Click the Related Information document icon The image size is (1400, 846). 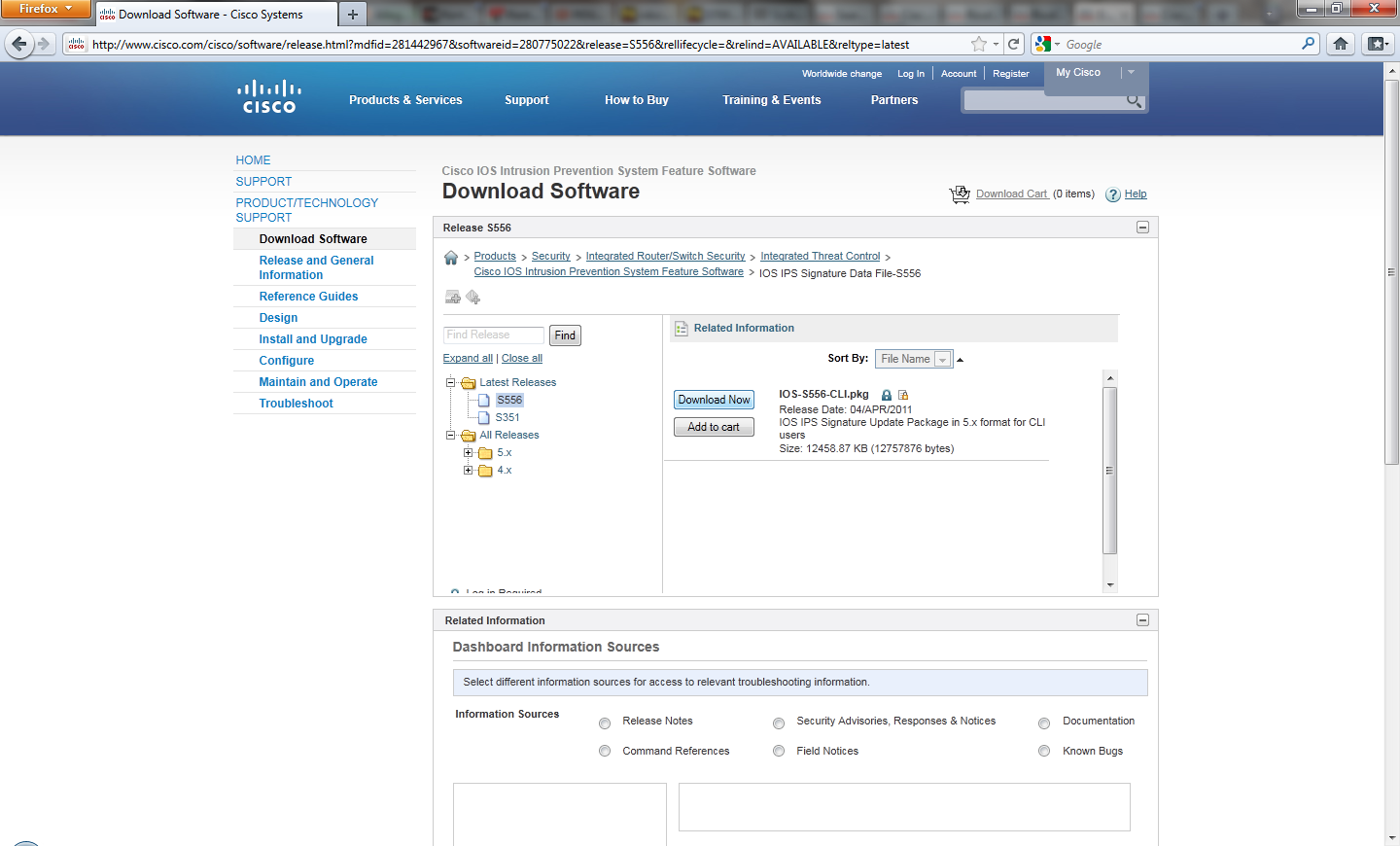click(682, 329)
